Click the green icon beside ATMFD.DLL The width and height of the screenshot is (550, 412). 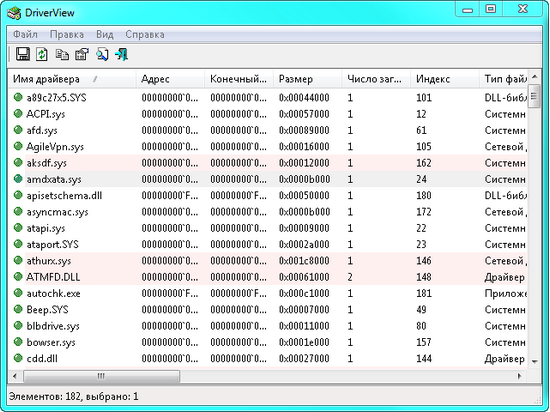click(18, 277)
